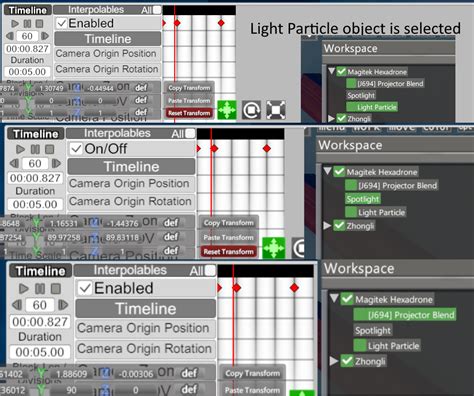Screen dimensions: 474x396
Task: Expand Zhongli node in middle Workspace
Action: click(327, 226)
